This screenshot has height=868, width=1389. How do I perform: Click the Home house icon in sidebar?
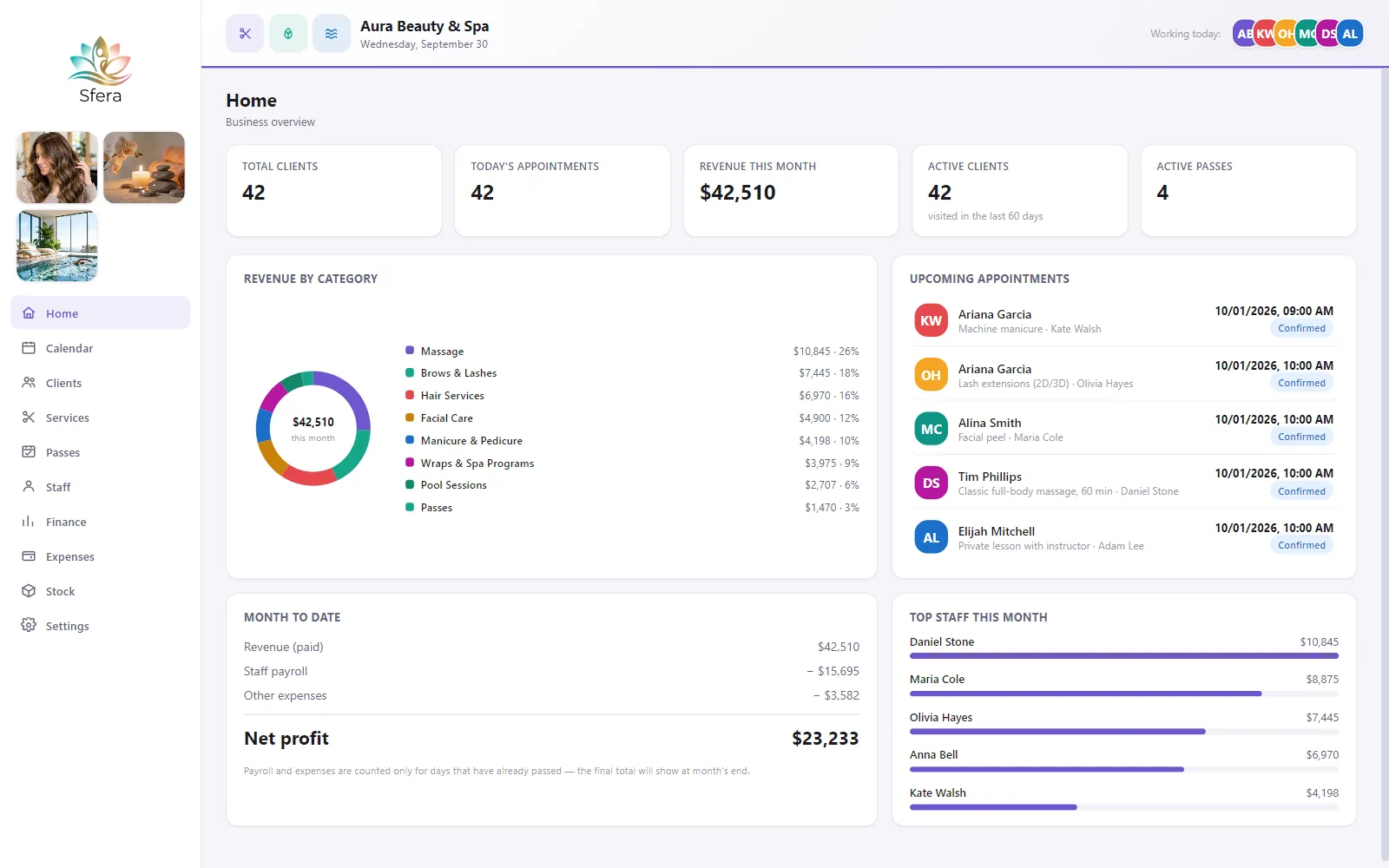pyautogui.click(x=29, y=313)
